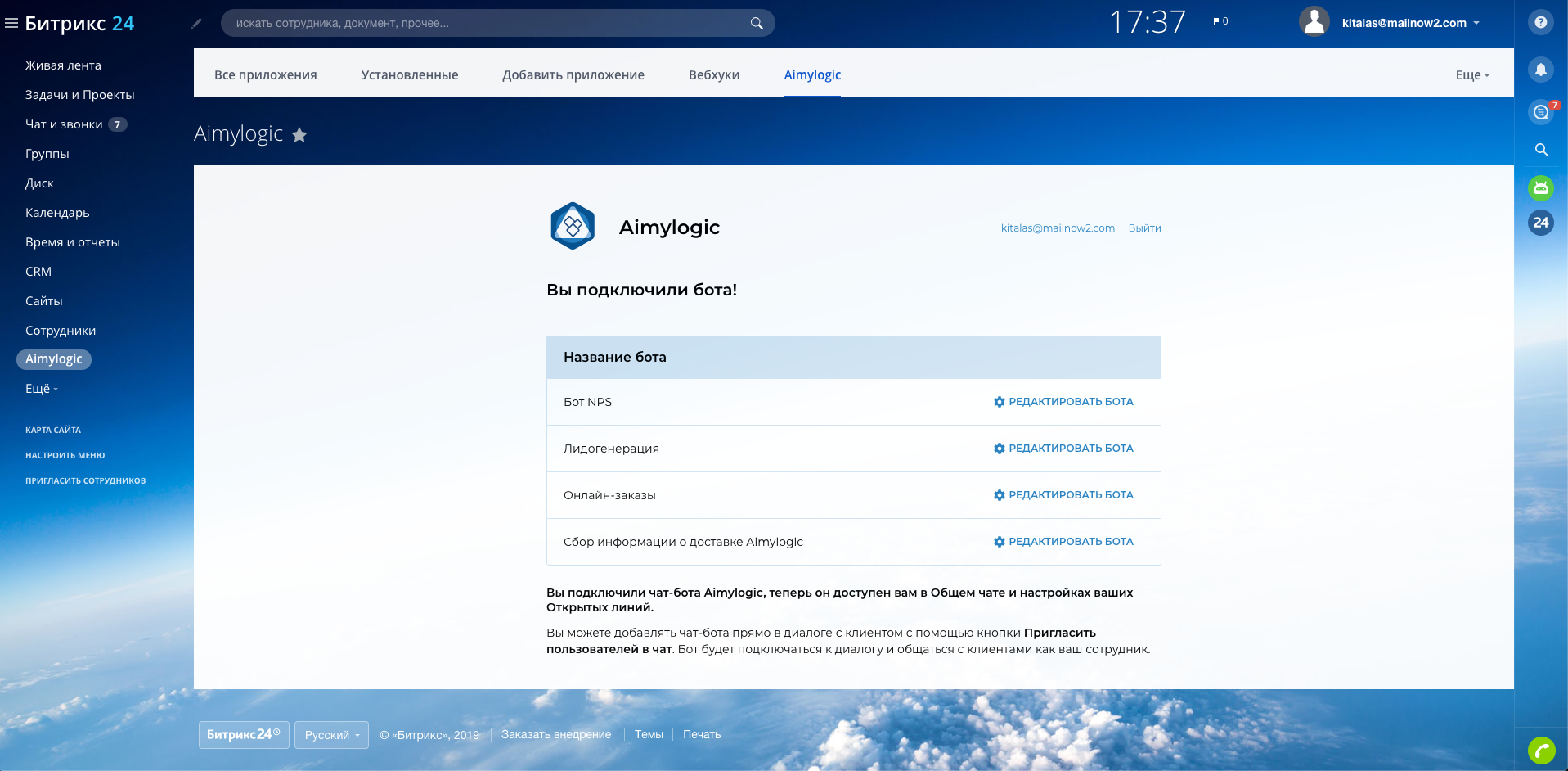Switch to the Вебхуки tab
1568x771 pixels.
pyautogui.click(x=713, y=75)
